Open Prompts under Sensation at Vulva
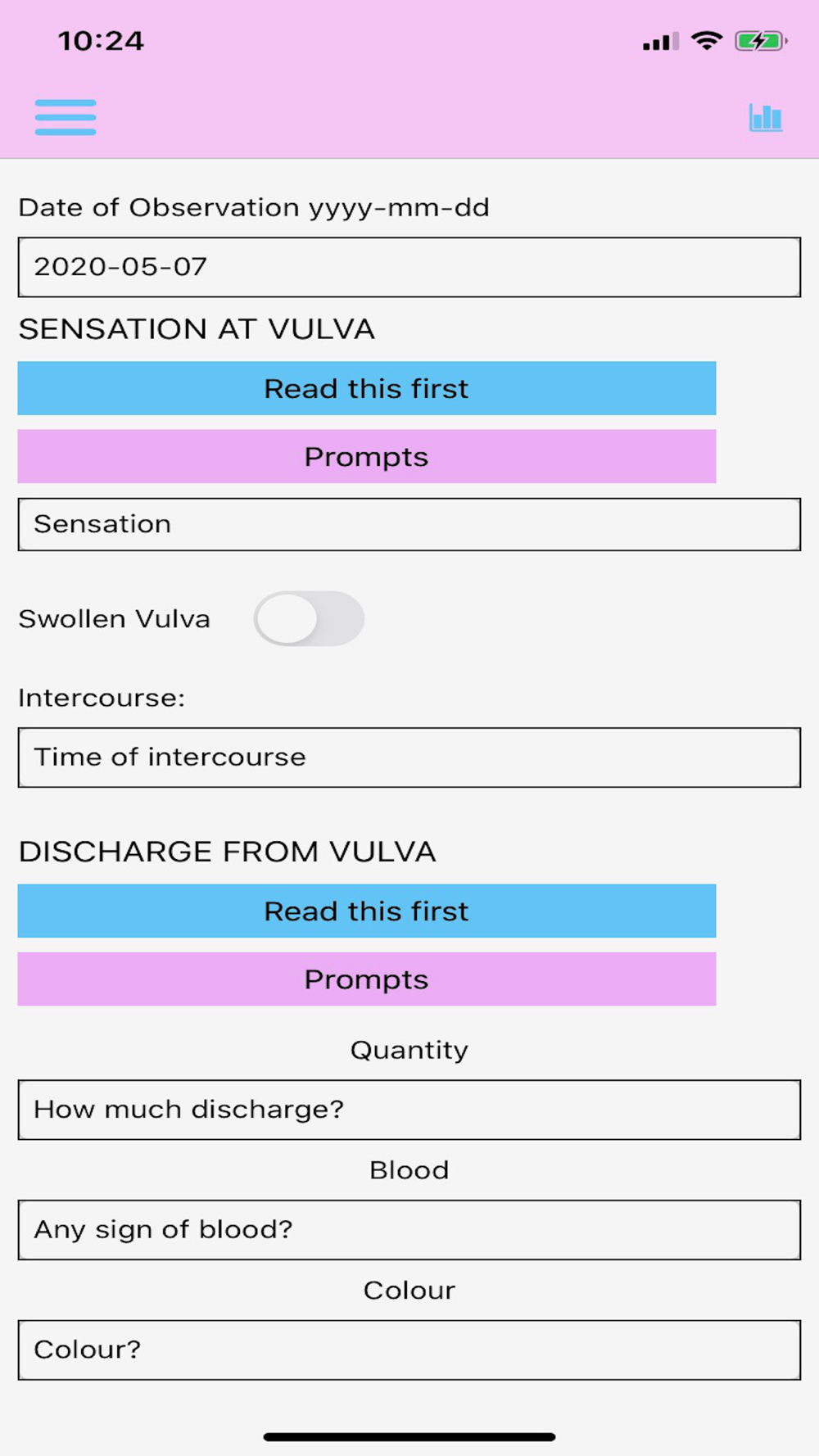The width and height of the screenshot is (819, 1456). 366,456
